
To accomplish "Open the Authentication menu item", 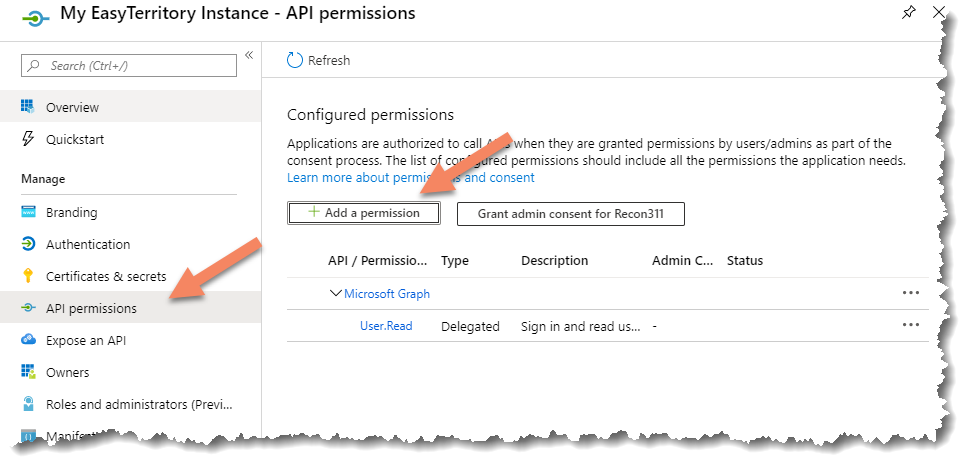I will pos(88,244).
